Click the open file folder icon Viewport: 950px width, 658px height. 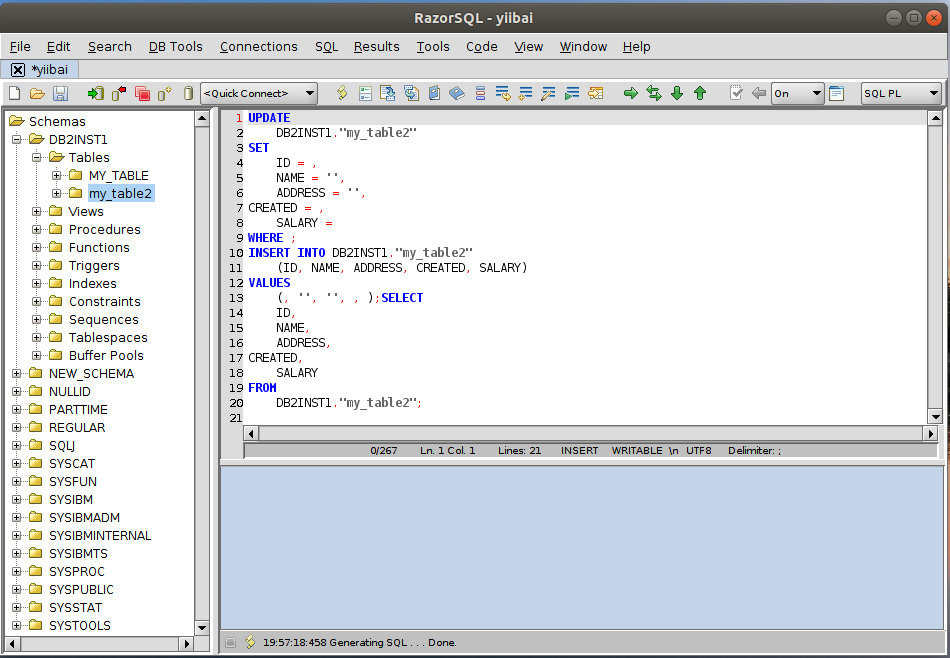(37, 93)
